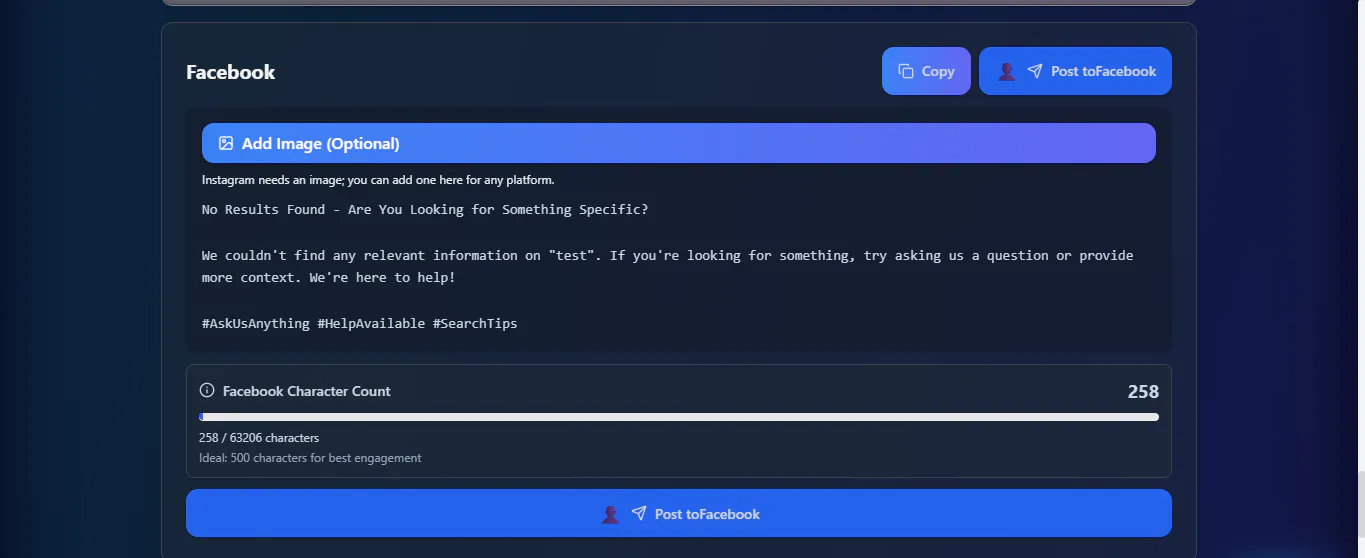Click the Facebook section heading
Image resolution: width=1365 pixels, height=558 pixels.
(x=231, y=72)
